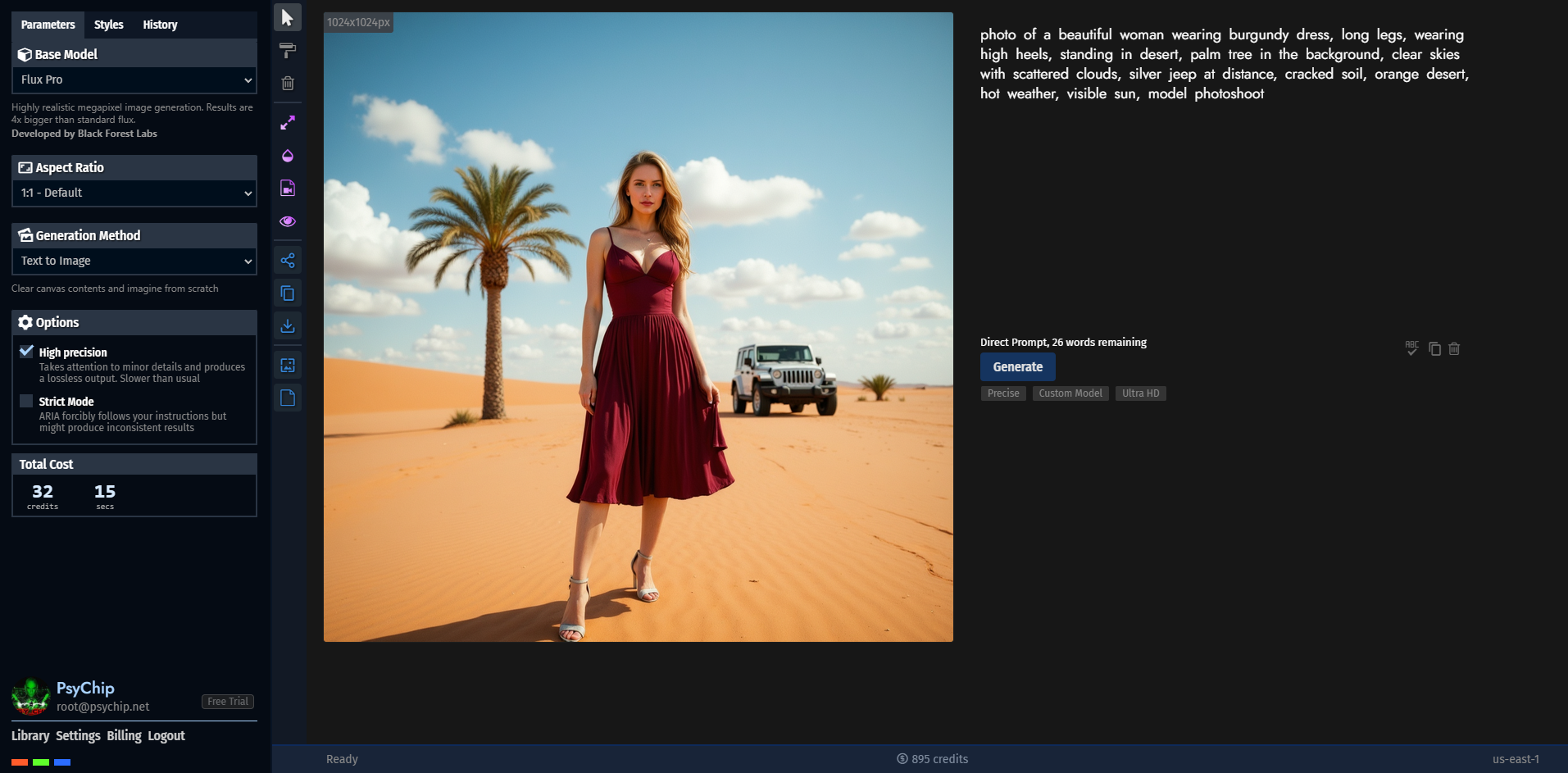This screenshot has width=1568, height=773.
Task: Switch to the Styles tab
Action: [x=108, y=25]
